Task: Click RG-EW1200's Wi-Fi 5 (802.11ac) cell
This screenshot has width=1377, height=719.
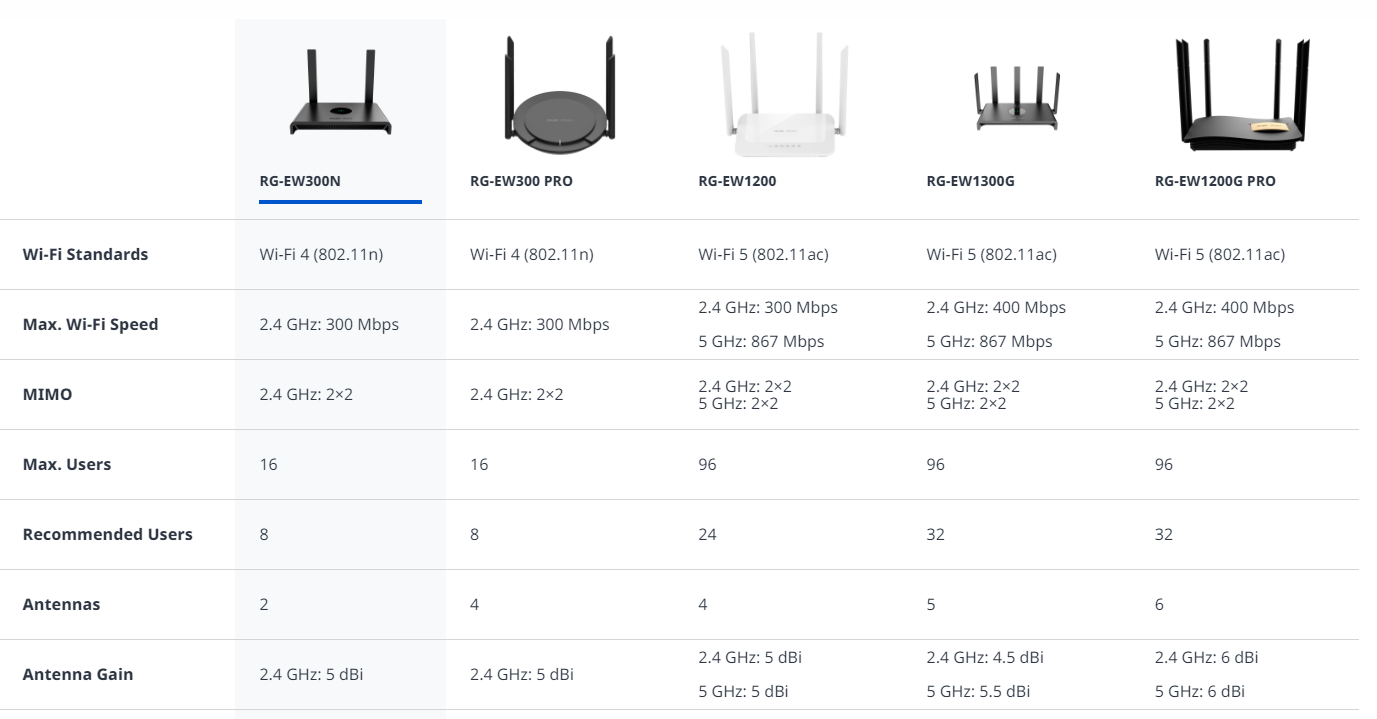Action: tap(763, 254)
